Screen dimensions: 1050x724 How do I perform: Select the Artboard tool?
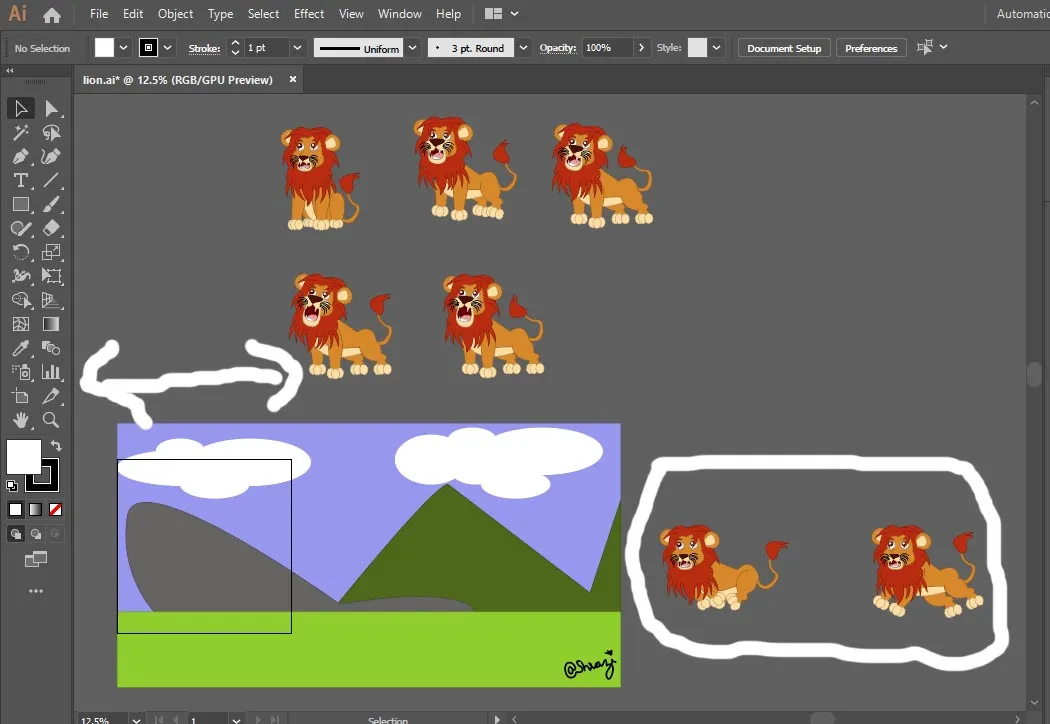click(21, 396)
